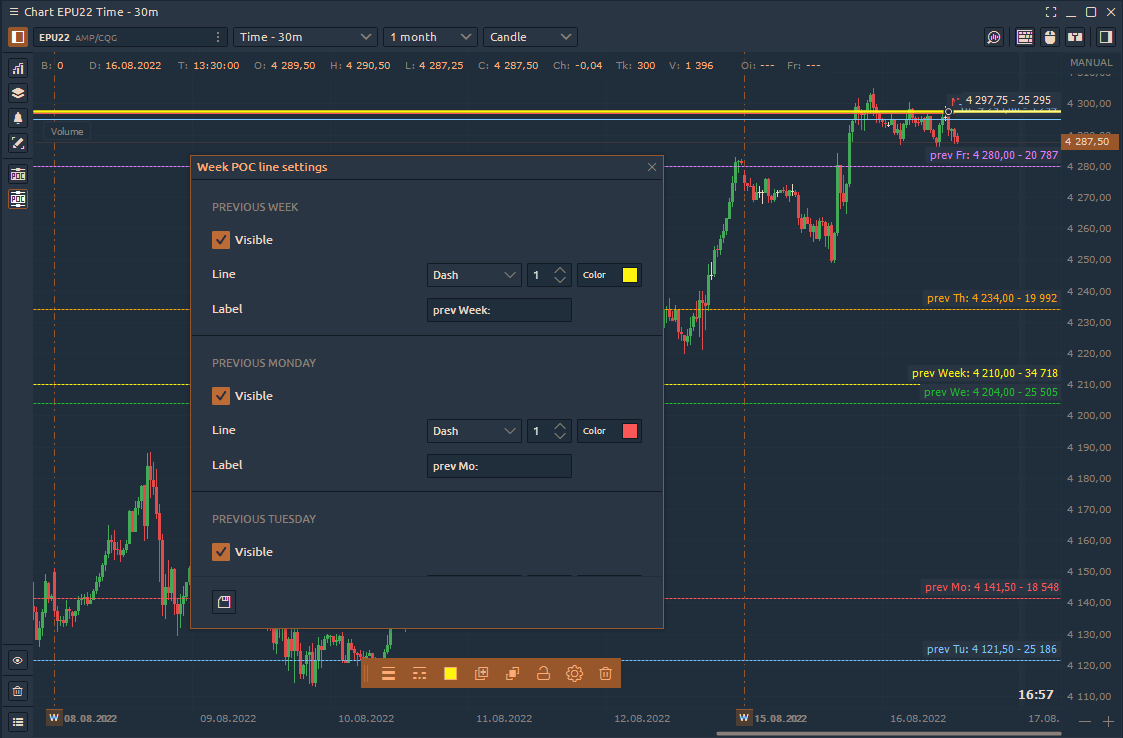The width and height of the screenshot is (1123, 738).
Task: Click the layers stack icon in sidebar
Action: pyautogui.click(x=17, y=93)
